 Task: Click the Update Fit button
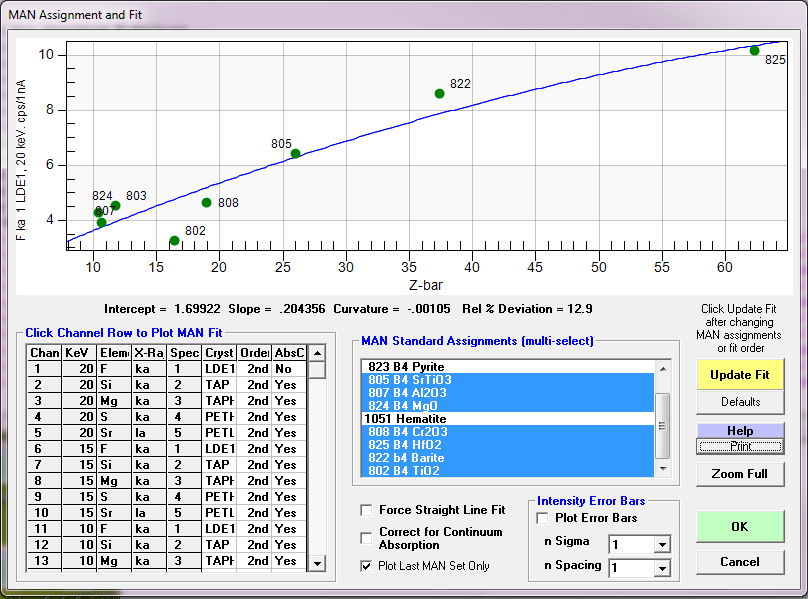click(x=739, y=374)
